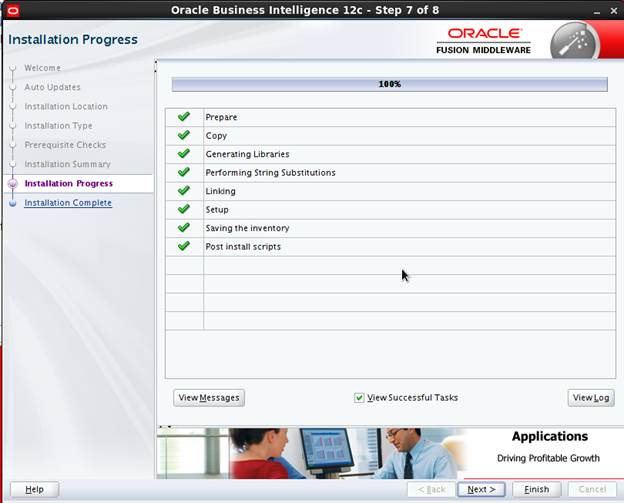
Task: Select Installation Progress in the step list
Action: 68,184
